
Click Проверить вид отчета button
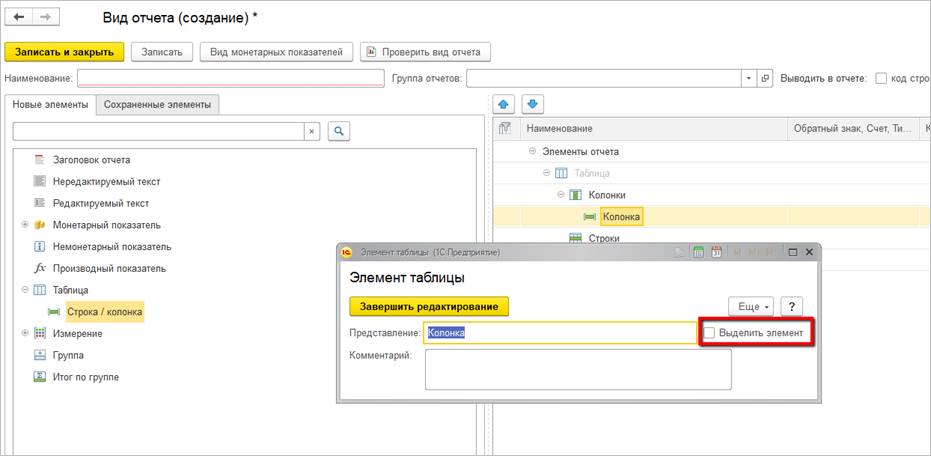coord(425,52)
